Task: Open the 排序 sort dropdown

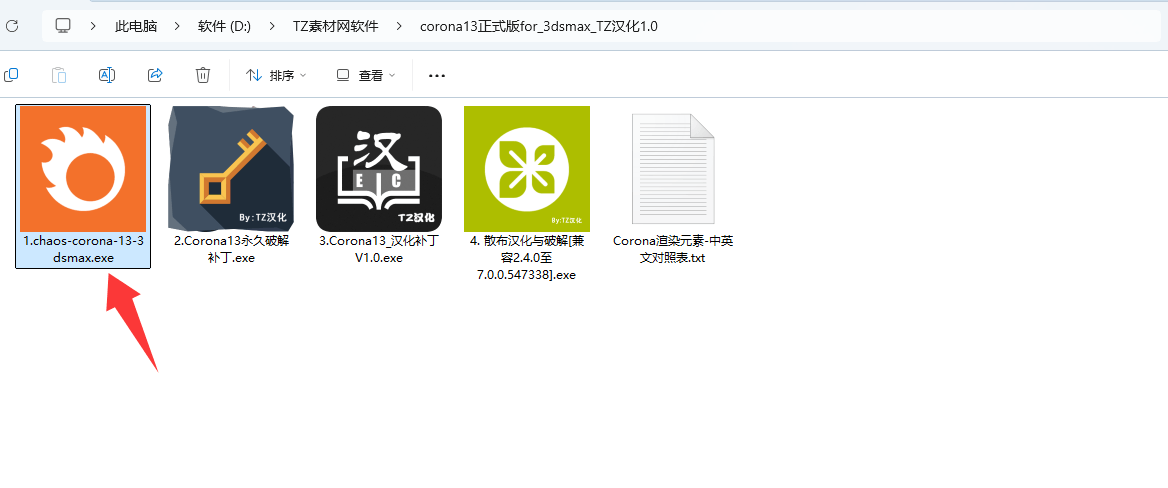Action: point(276,75)
